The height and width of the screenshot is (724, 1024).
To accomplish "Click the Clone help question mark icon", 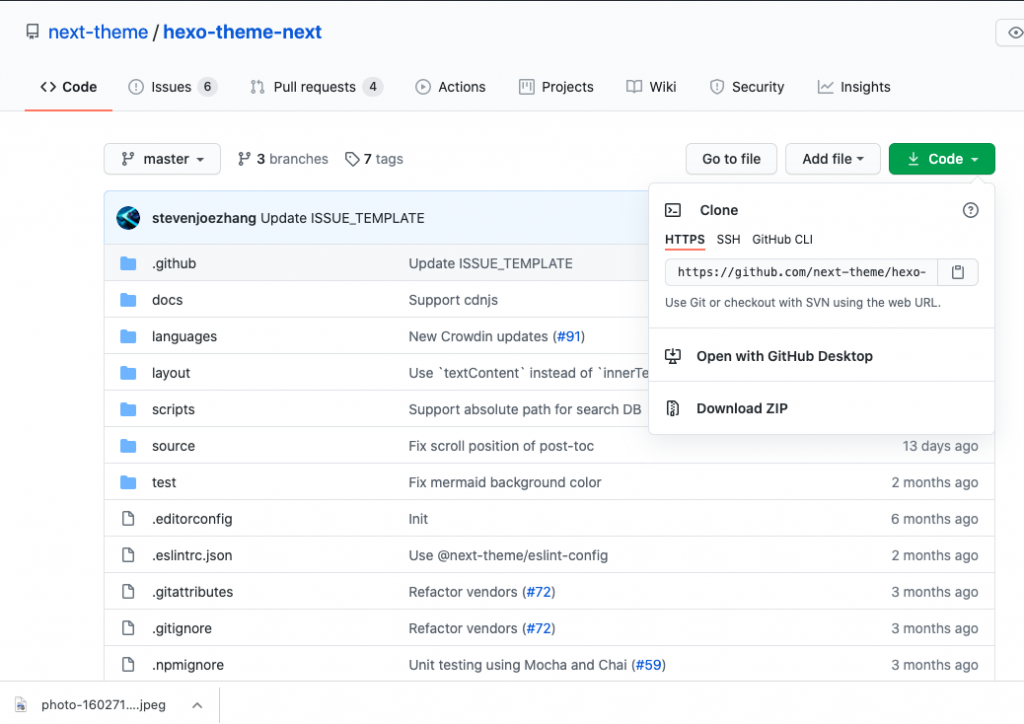I will (x=970, y=210).
